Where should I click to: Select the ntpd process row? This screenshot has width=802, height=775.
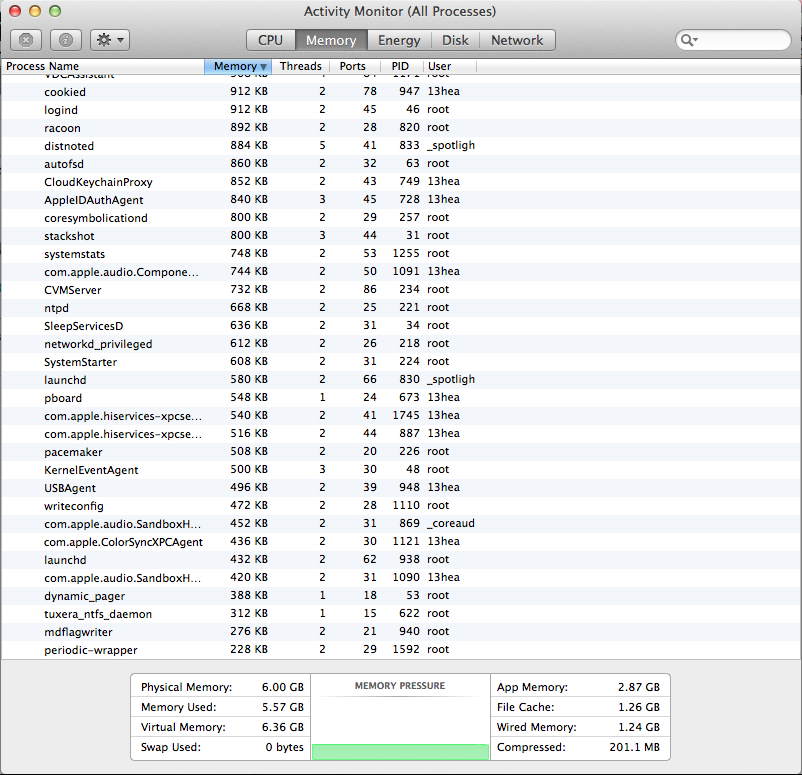(x=401, y=307)
